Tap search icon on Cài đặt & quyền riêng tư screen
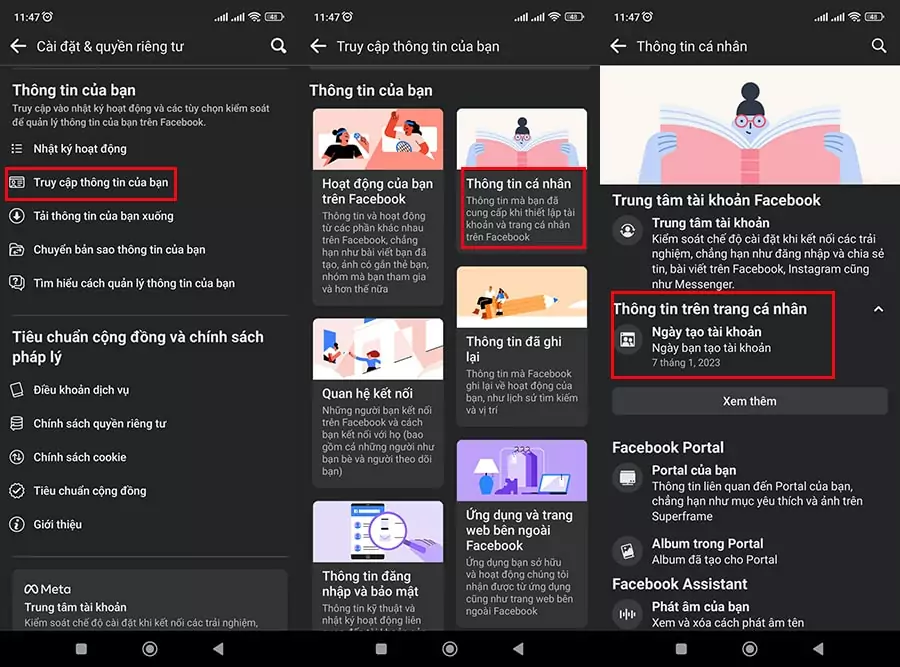This screenshot has height=667, width=900. pos(278,46)
